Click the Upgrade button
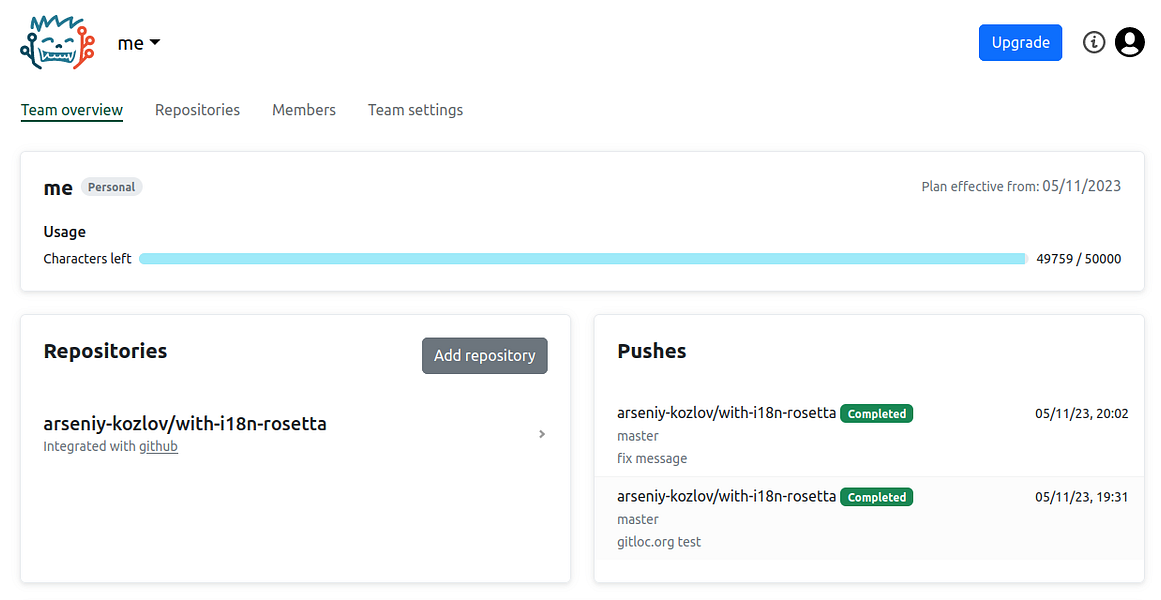 click(x=1020, y=43)
